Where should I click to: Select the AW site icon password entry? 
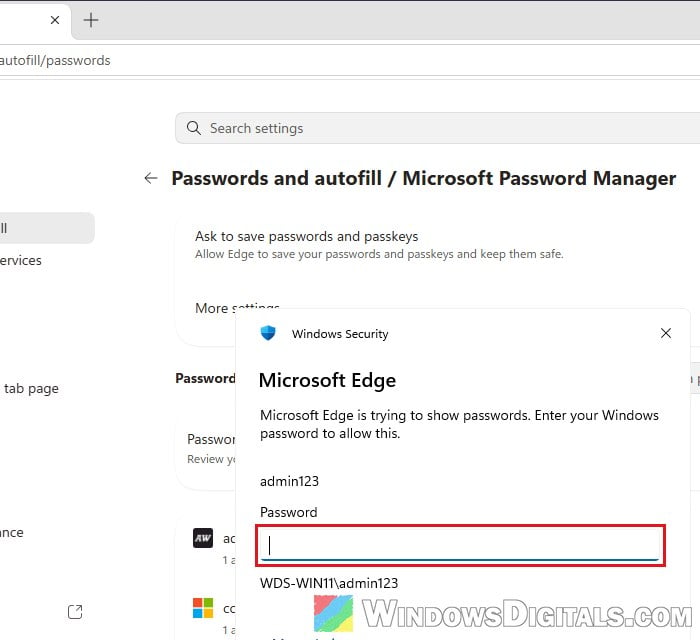203,538
